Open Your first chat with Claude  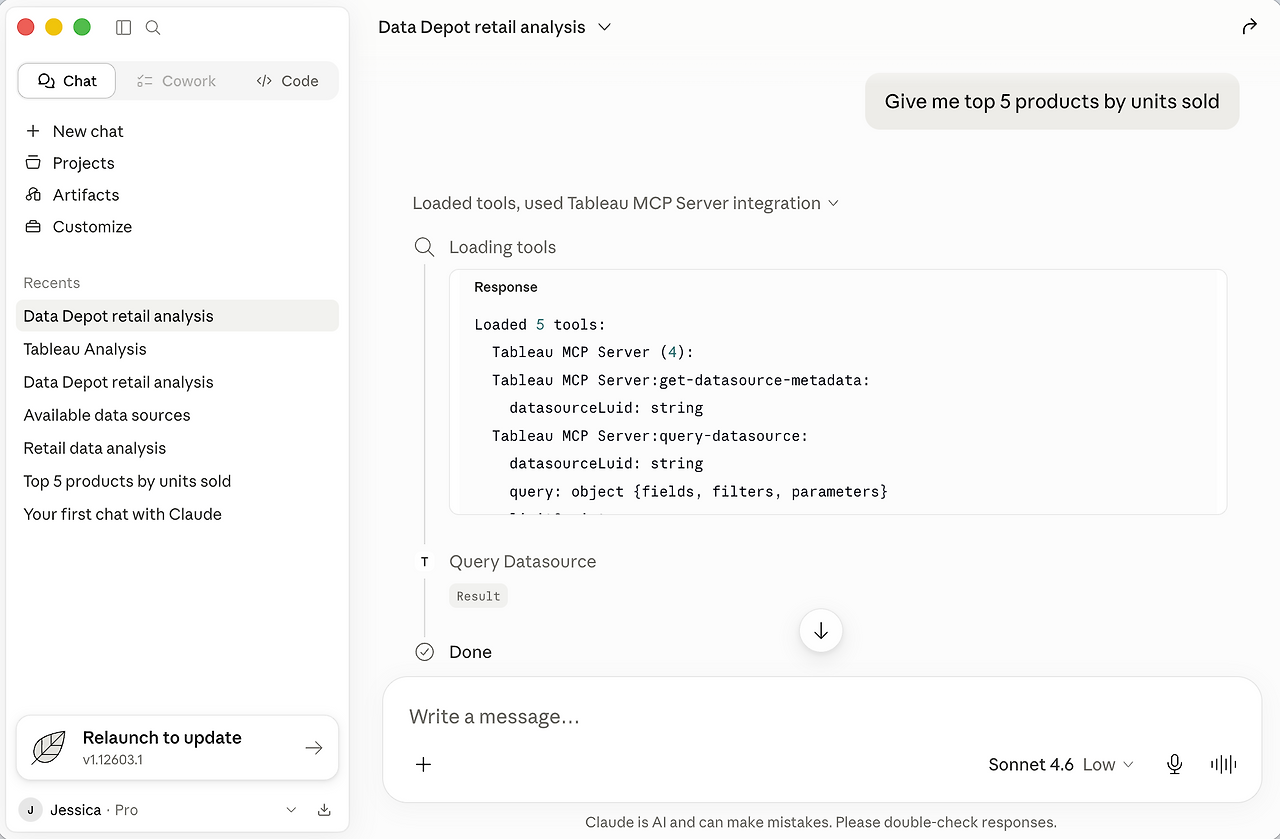[178, 514]
